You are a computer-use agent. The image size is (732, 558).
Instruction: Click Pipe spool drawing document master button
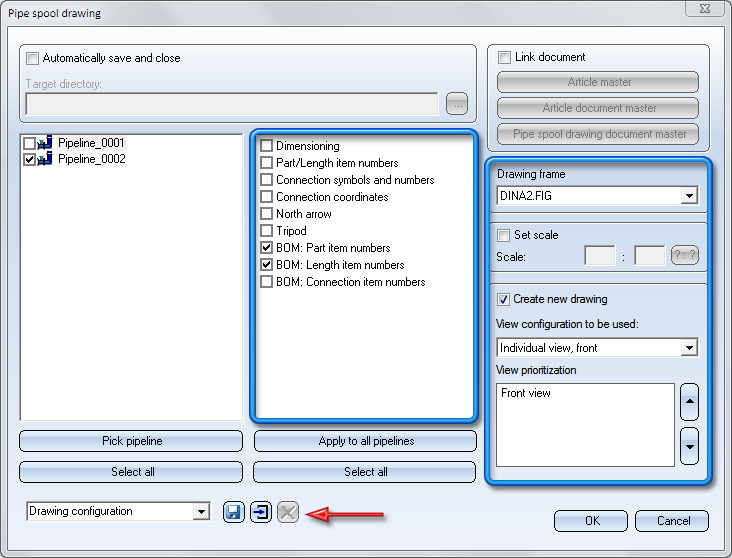click(598, 134)
